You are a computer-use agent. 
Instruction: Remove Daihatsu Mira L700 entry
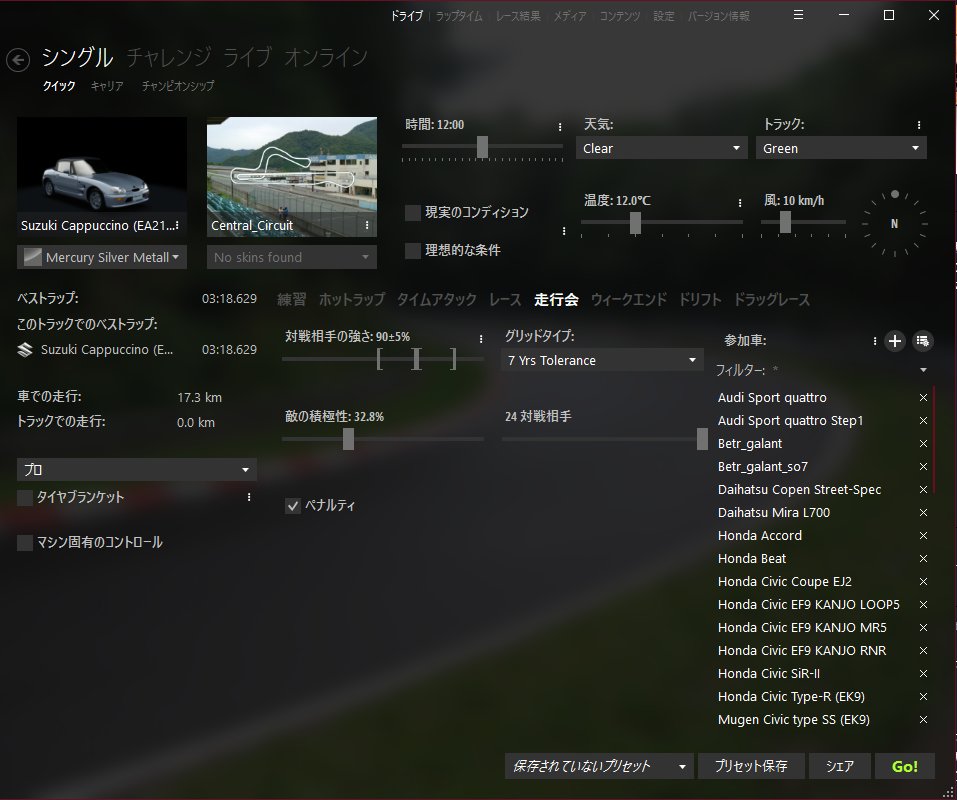923,513
